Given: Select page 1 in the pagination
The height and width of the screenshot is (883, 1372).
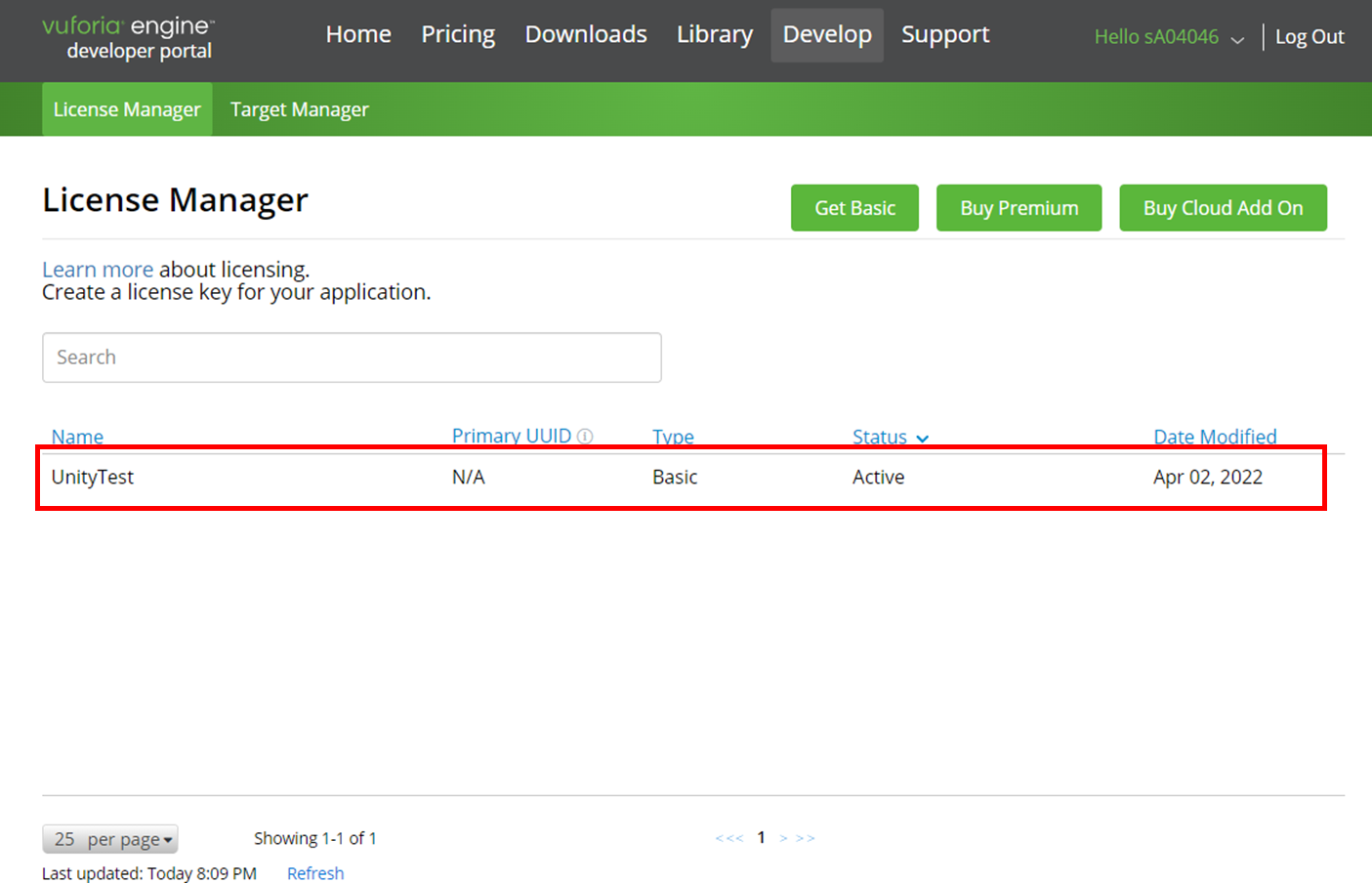Looking at the screenshot, I should coord(761,838).
